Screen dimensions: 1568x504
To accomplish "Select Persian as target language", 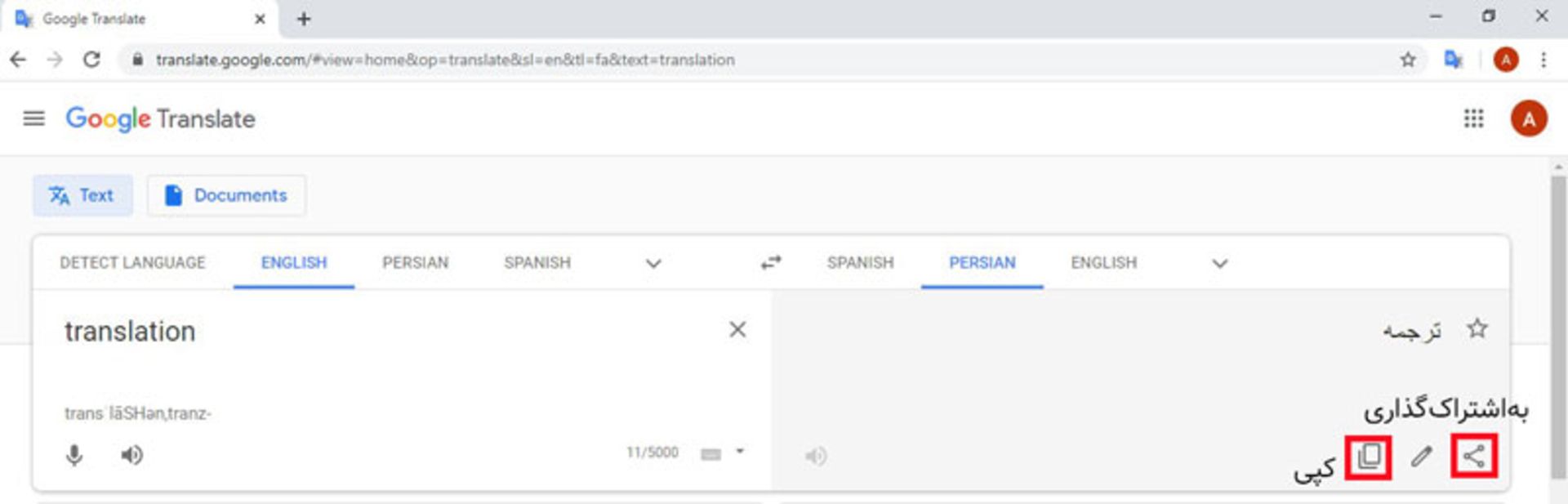I will (x=982, y=262).
